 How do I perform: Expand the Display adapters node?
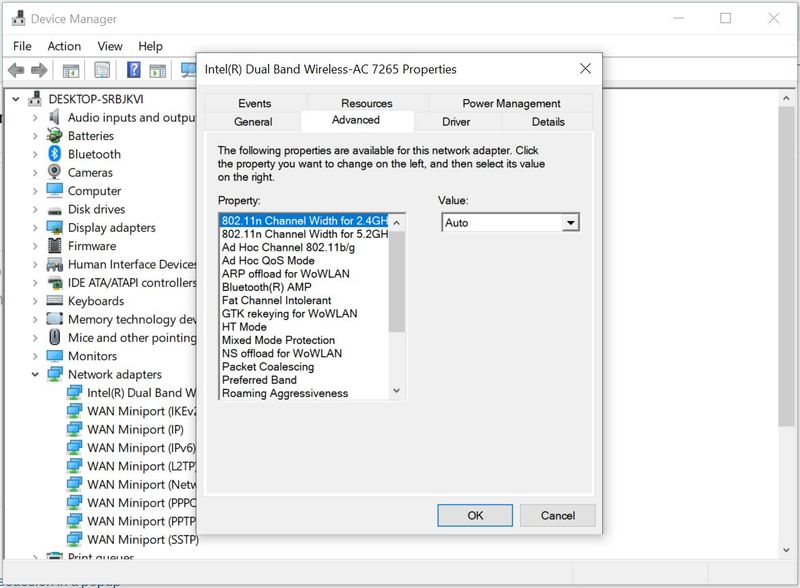35,228
